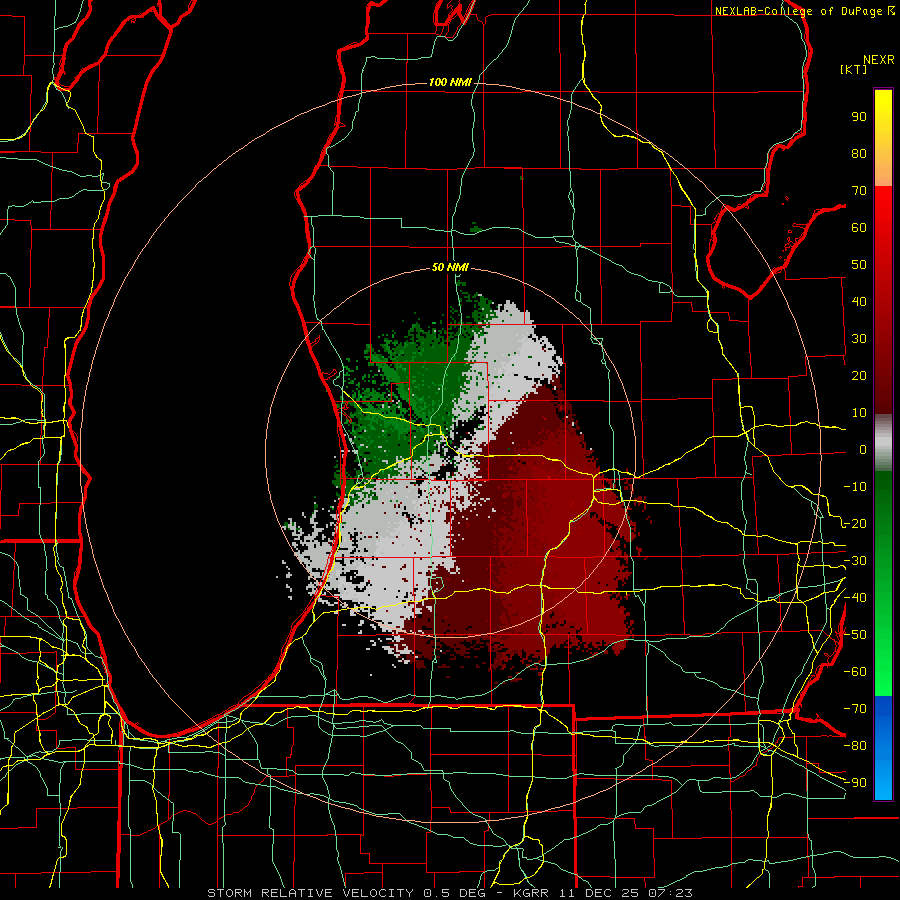Click the "-40" scale value
900x900 pixels.
click(x=855, y=598)
